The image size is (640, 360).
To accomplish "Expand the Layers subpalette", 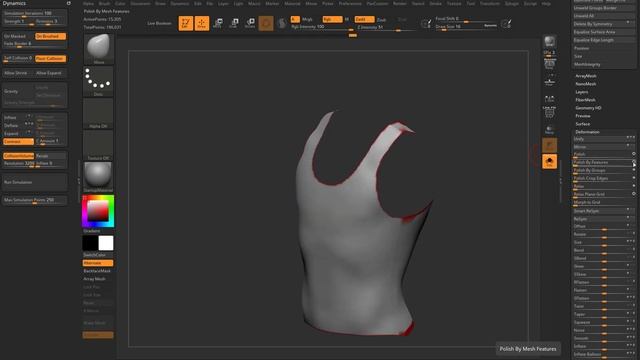I will (582, 92).
